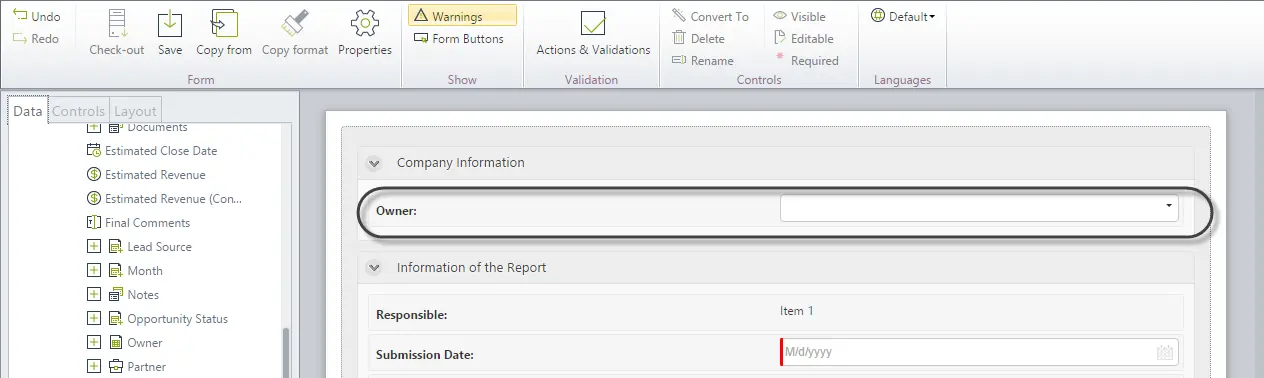Image resolution: width=1264 pixels, height=378 pixels.
Task: Click the Estimated Close Date calendar icon
Action: (x=94, y=151)
